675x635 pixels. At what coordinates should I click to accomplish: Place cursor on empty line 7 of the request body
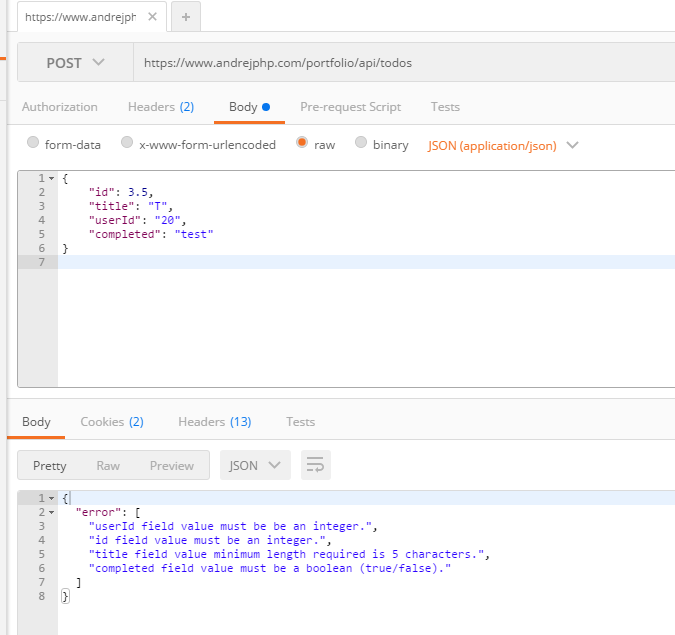pos(366,262)
